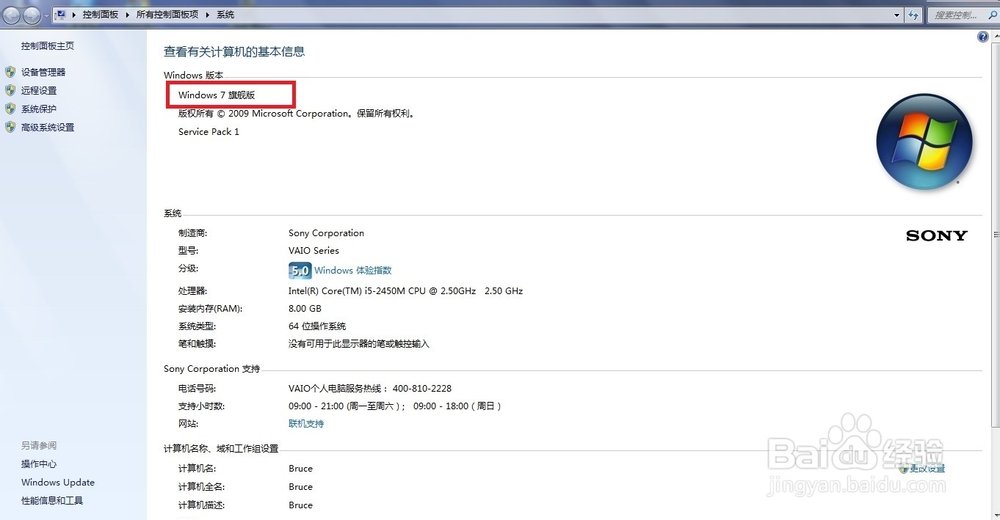Open Windows 体验指数 link
This screenshot has height=520, width=1000.
353,271
